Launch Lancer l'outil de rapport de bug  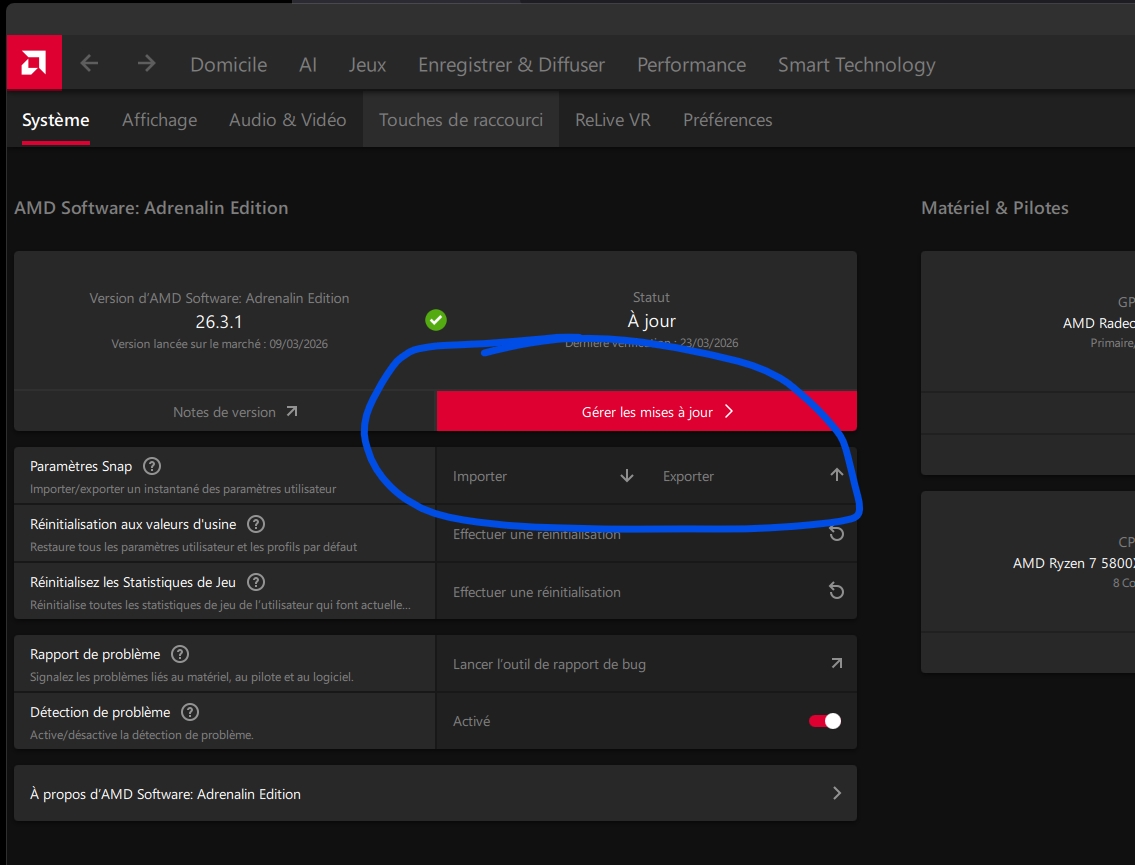pos(646,664)
